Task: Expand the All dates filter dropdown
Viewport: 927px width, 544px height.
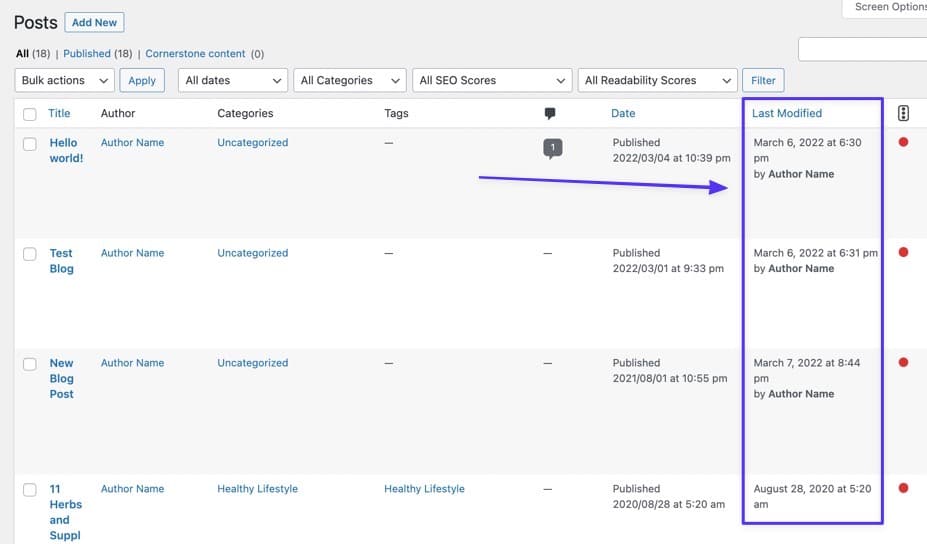Action: click(233, 80)
